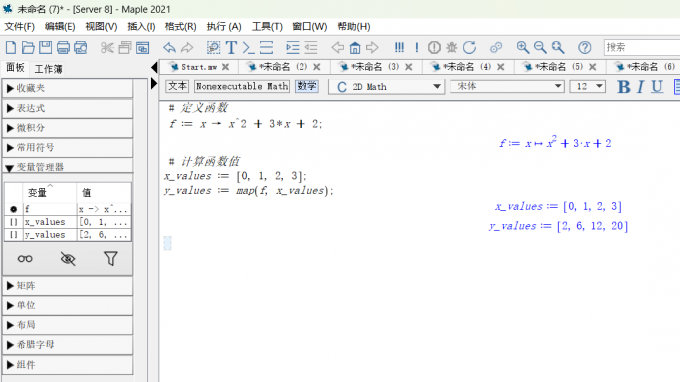Viewport: 680px width, 382px height.
Task: Toggle bold formatting B
Action: pyautogui.click(x=624, y=87)
